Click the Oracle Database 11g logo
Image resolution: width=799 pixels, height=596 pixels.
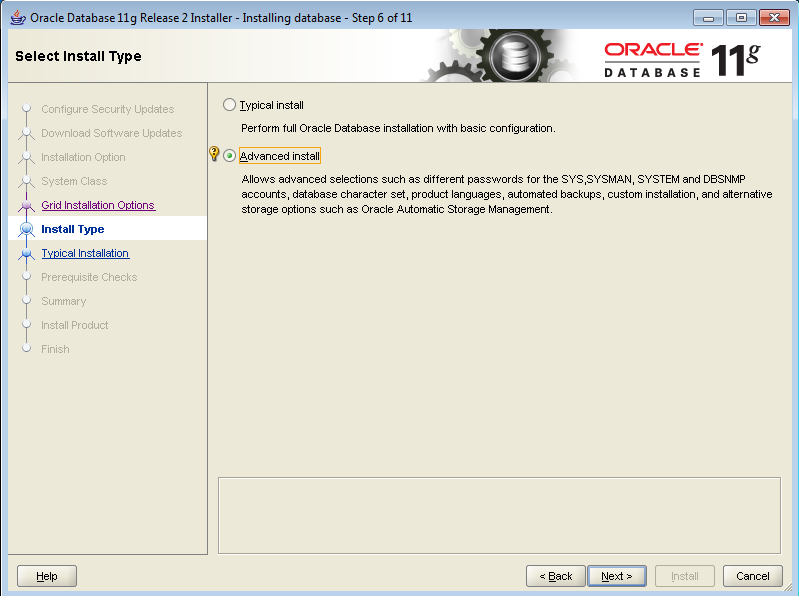pos(682,60)
